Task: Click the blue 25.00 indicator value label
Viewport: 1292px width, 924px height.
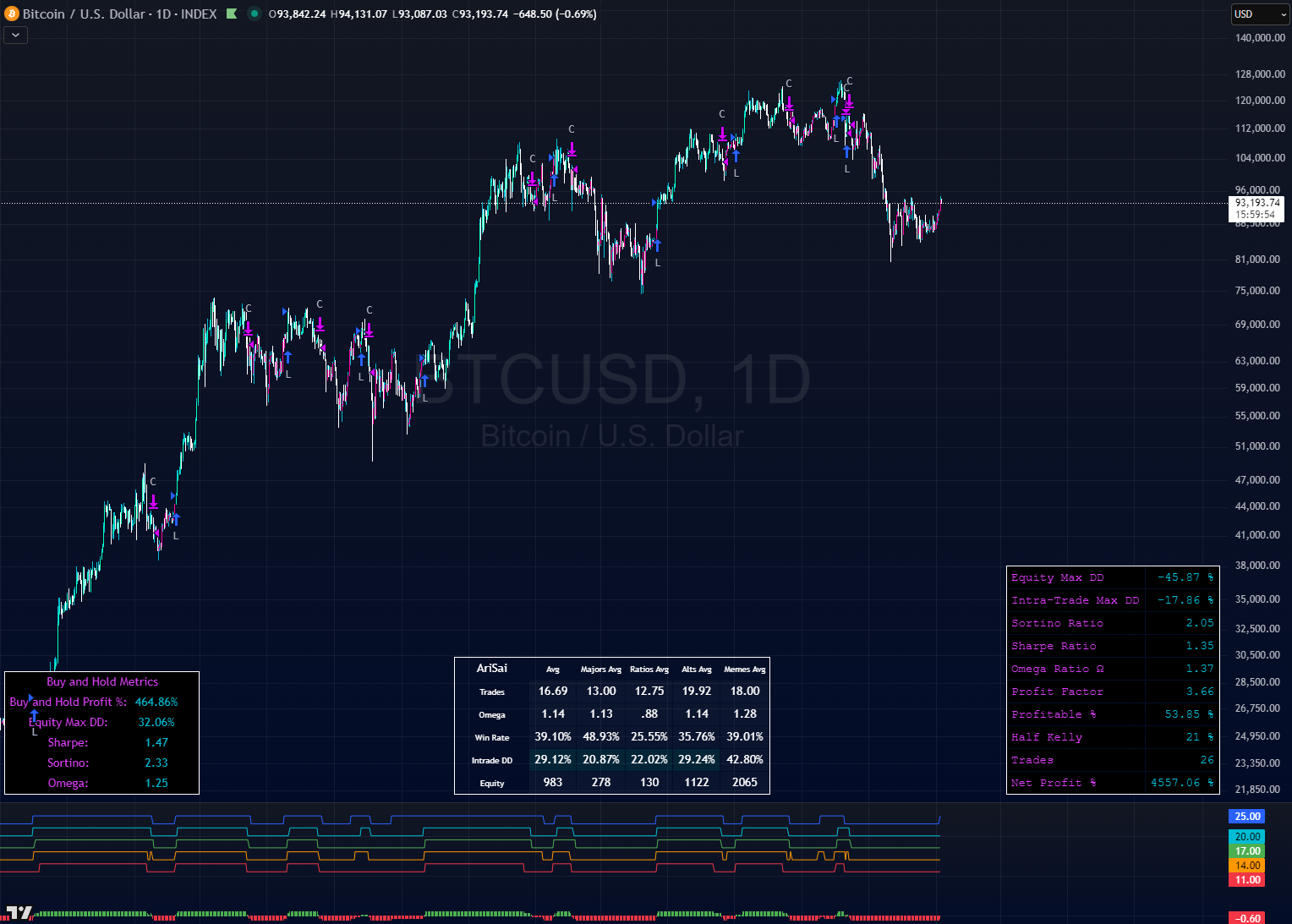Action: (1247, 816)
